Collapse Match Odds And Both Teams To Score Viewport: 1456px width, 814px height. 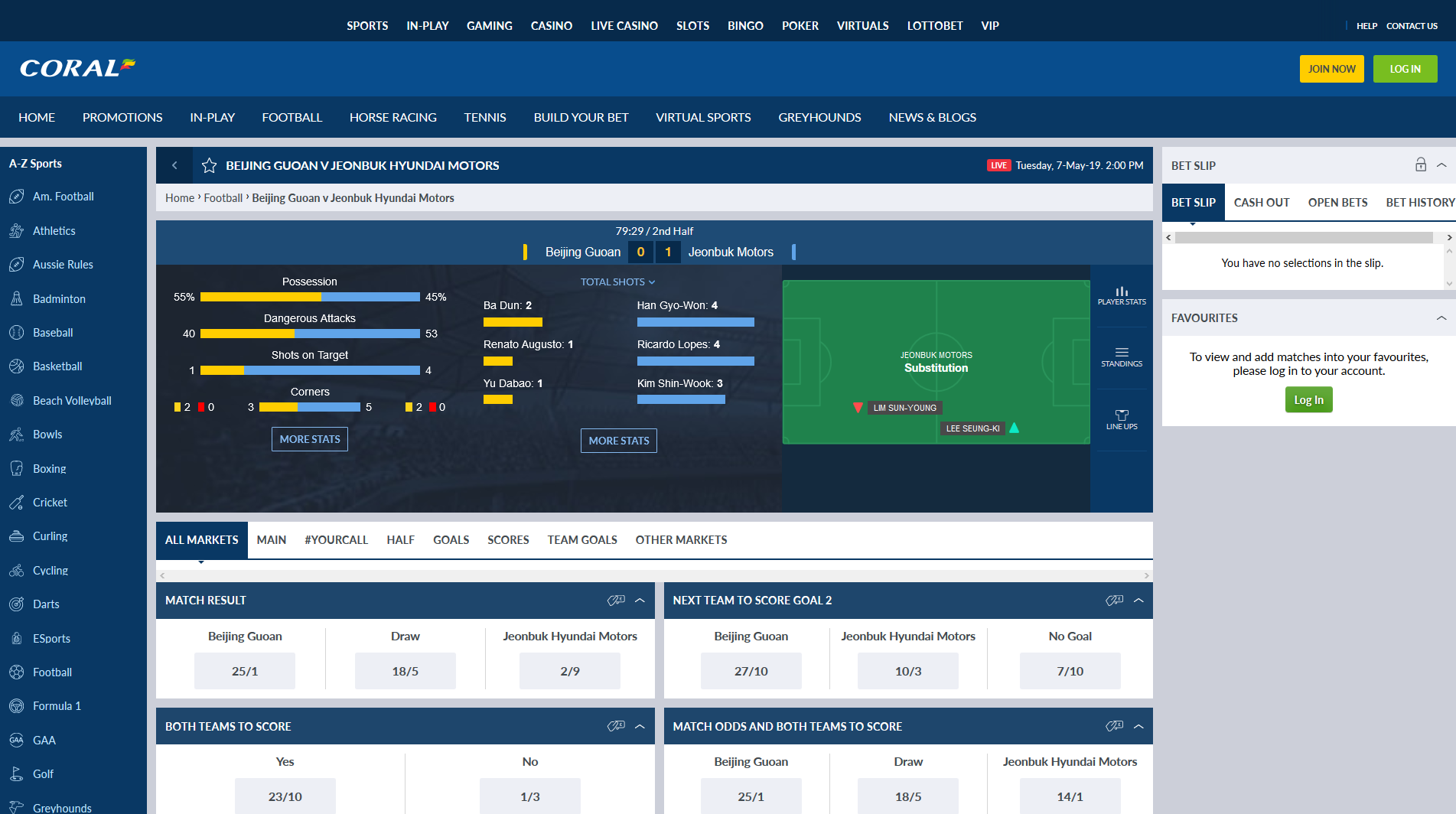point(1138,726)
